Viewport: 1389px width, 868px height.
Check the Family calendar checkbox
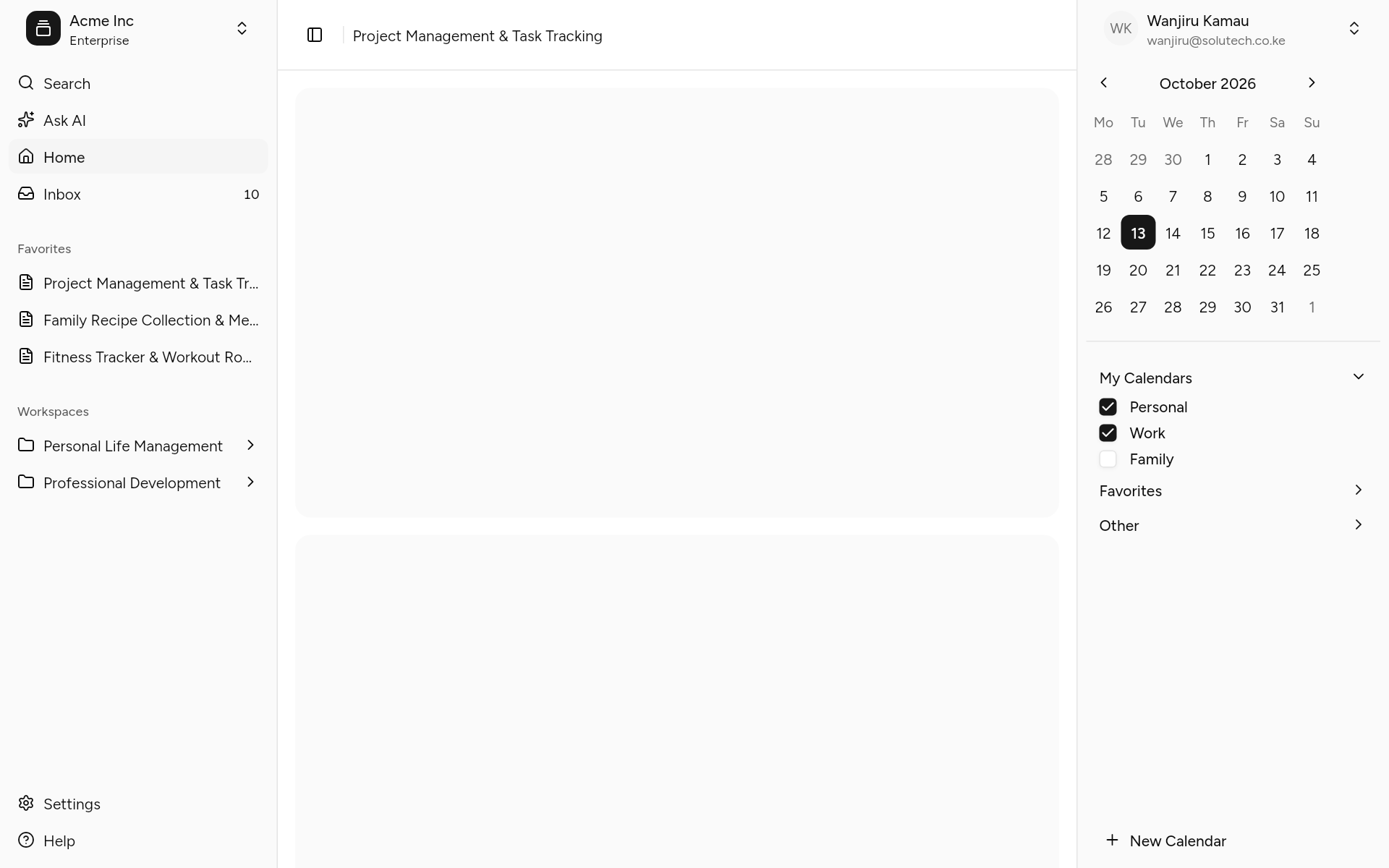(x=1108, y=459)
